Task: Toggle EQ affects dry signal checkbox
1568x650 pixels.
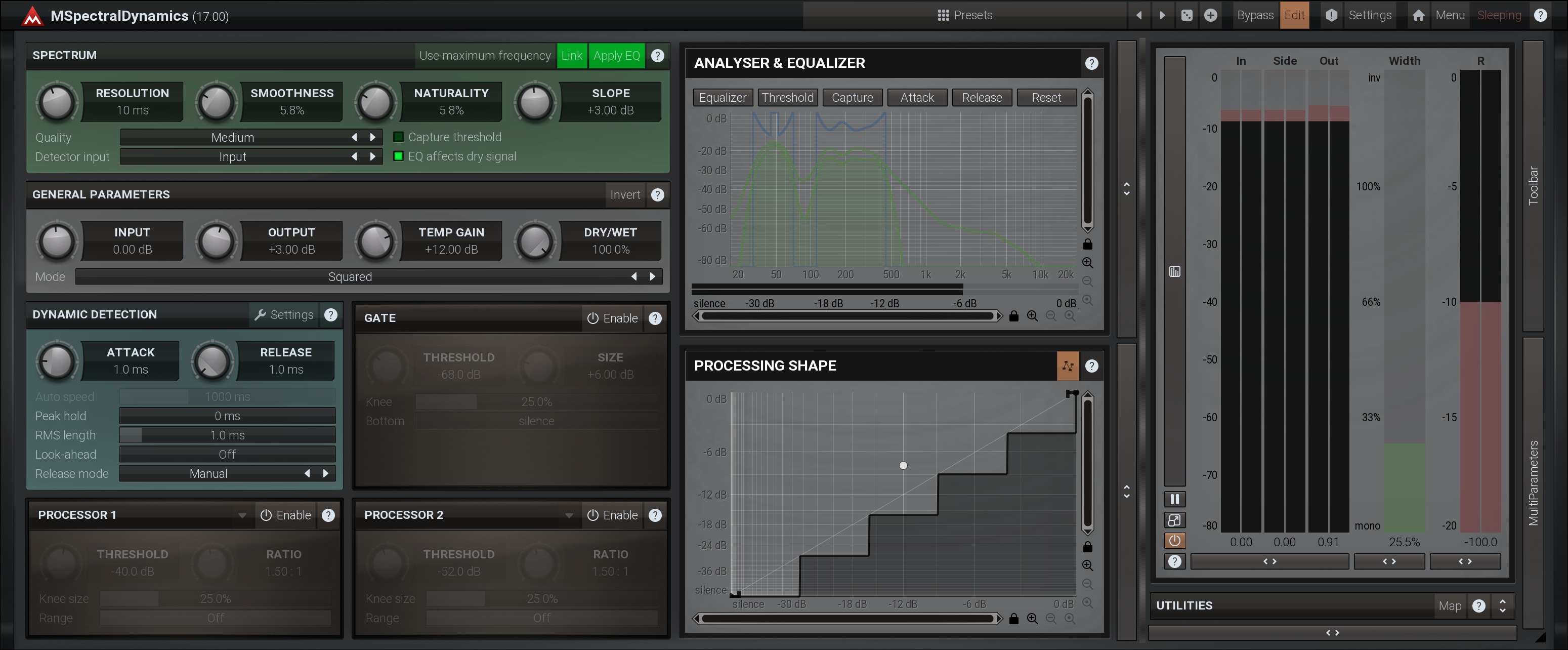Action: click(x=399, y=156)
